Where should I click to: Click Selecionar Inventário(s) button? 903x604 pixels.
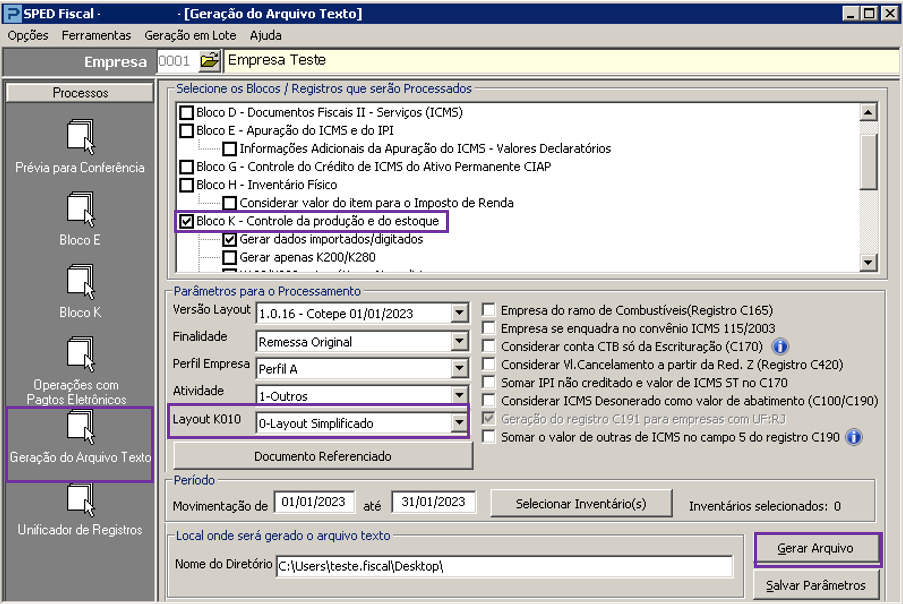580,504
